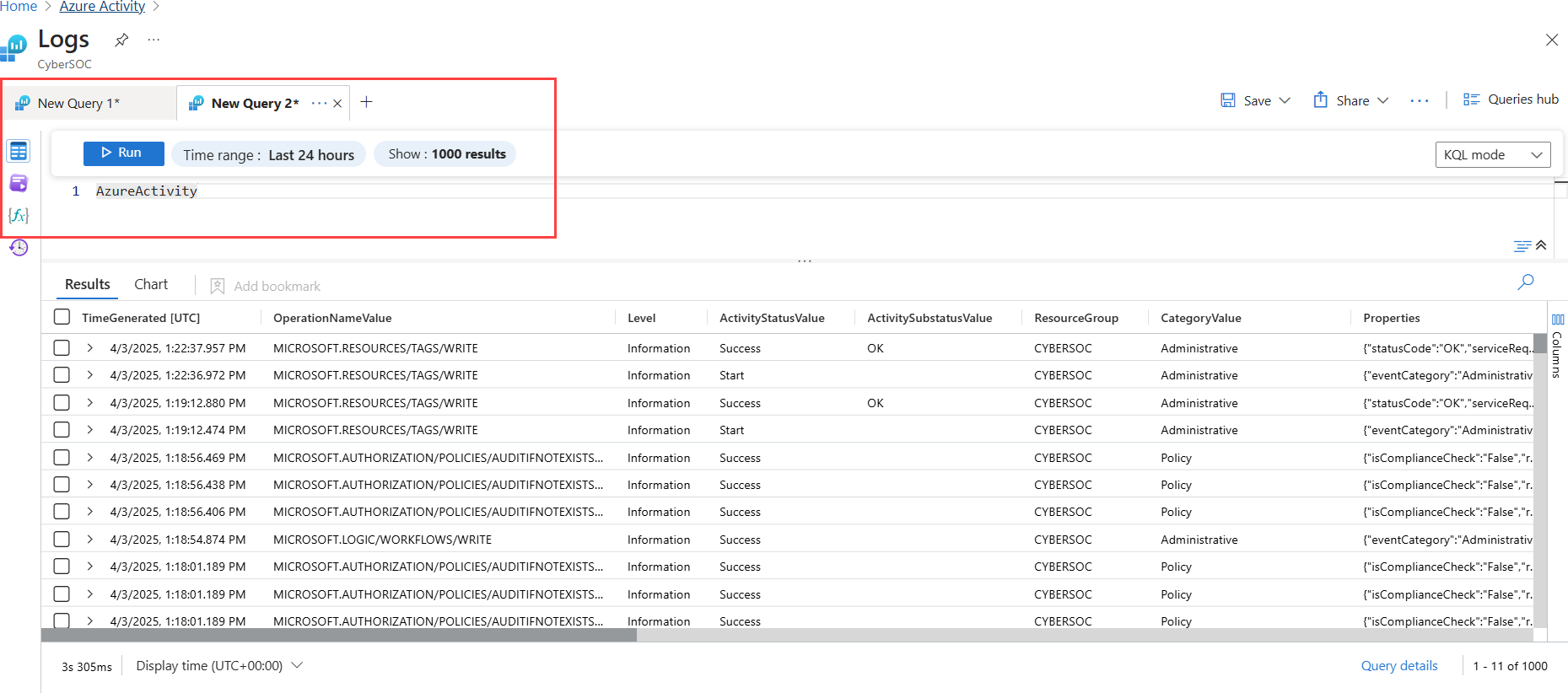Expand the Save dropdown chevron
Viewport: 1568px width, 693px height.
1285,101
